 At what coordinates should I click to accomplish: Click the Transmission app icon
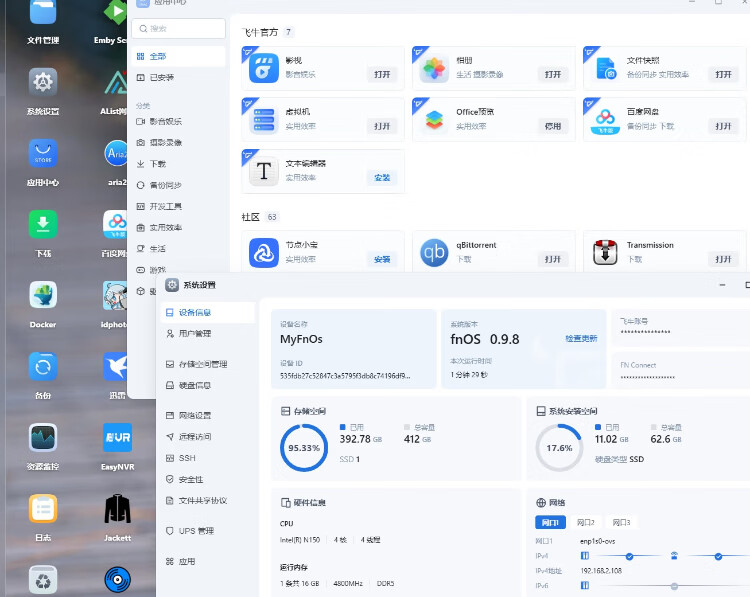pos(604,252)
